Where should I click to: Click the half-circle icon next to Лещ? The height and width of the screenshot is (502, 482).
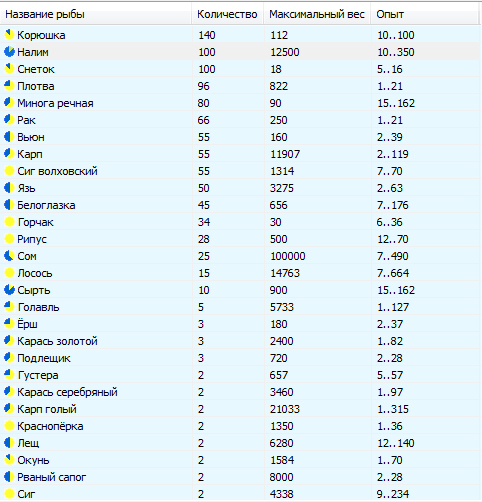pyautogui.click(x=9, y=443)
